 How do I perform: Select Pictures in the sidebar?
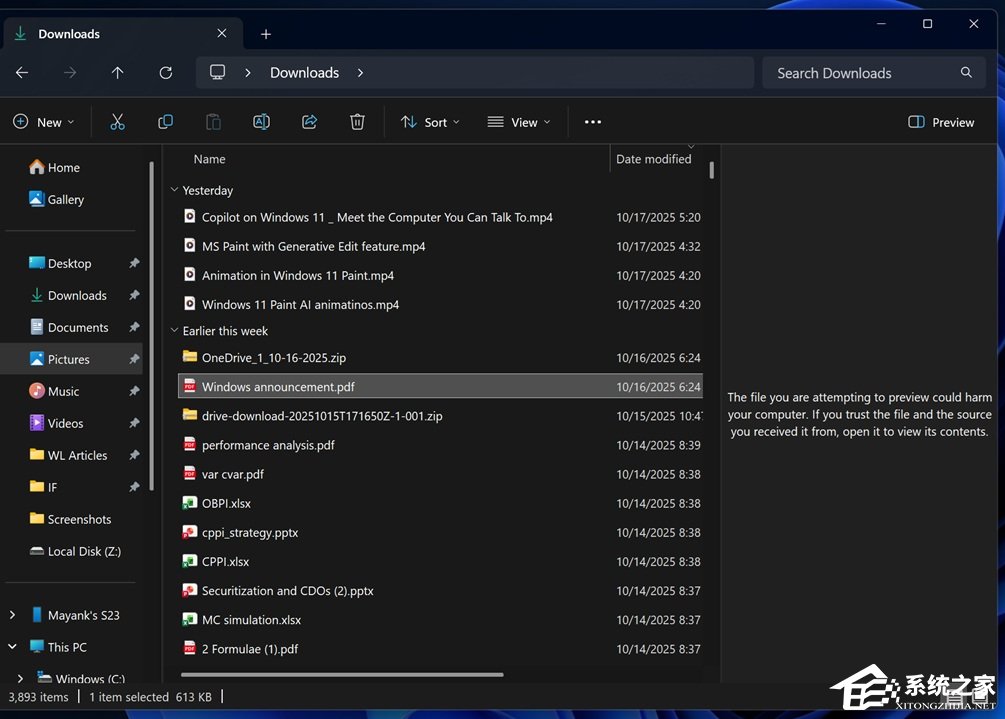click(68, 359)
